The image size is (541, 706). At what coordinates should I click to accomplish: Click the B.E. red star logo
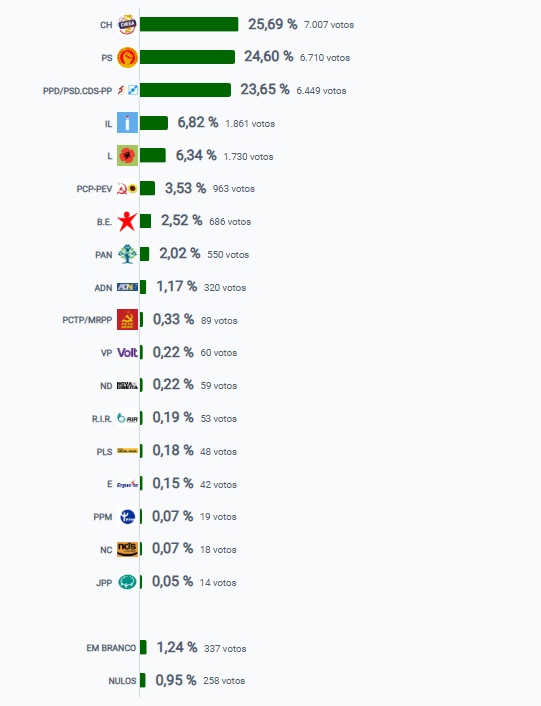point(127,221)
